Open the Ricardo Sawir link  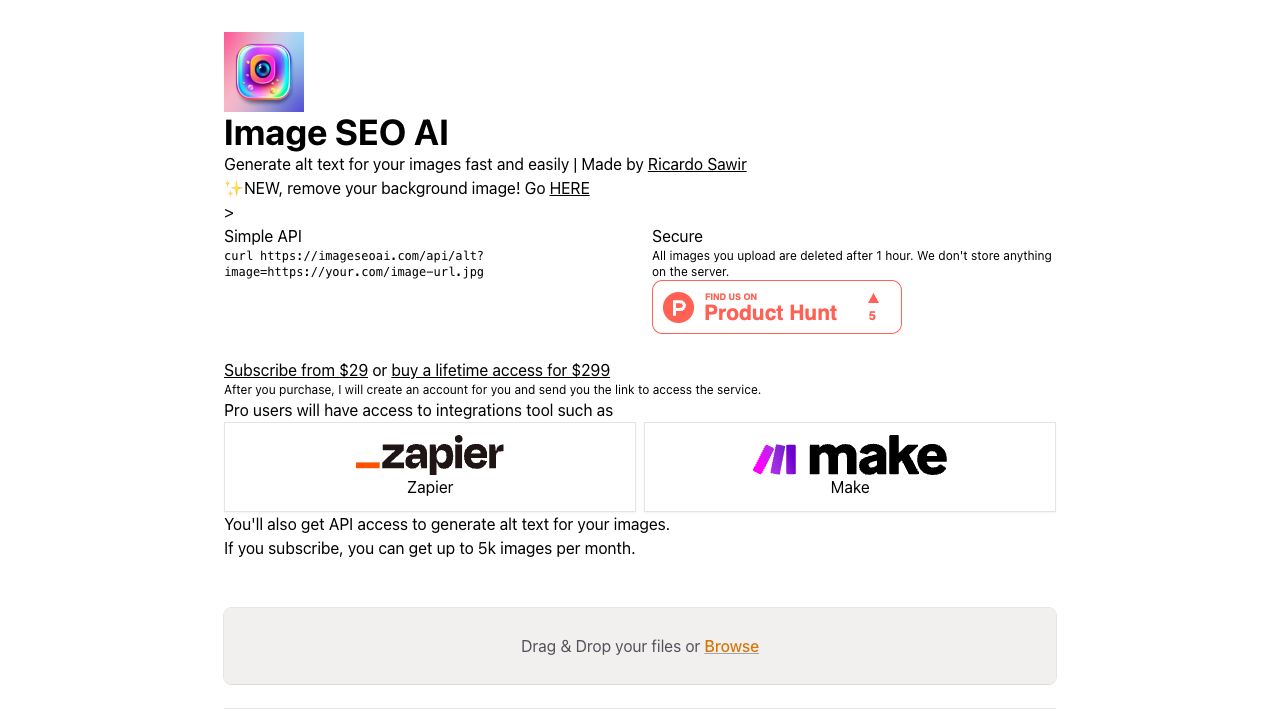coord(697,164)
